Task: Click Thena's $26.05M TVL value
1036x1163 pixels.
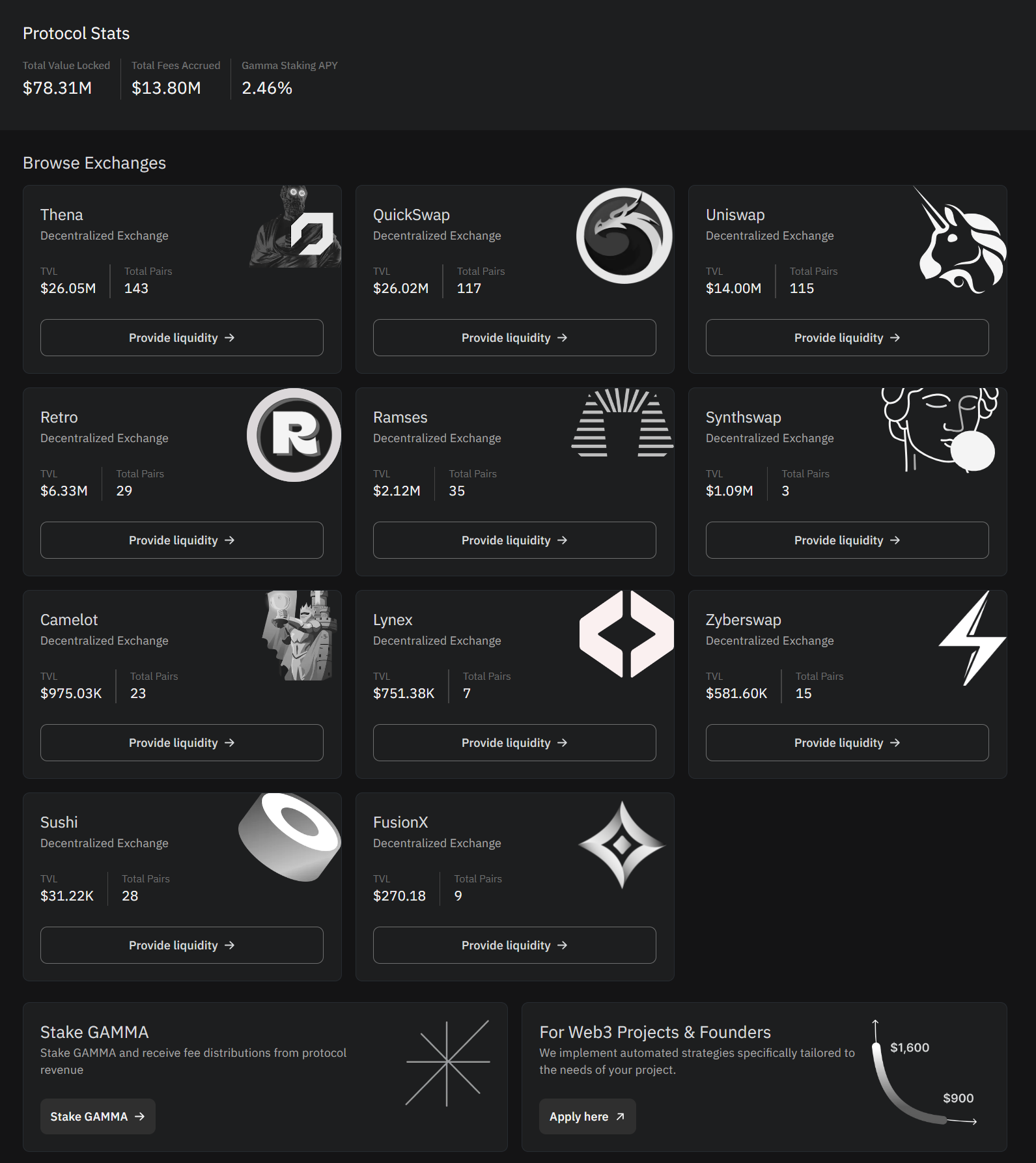Action: (68, 288)
